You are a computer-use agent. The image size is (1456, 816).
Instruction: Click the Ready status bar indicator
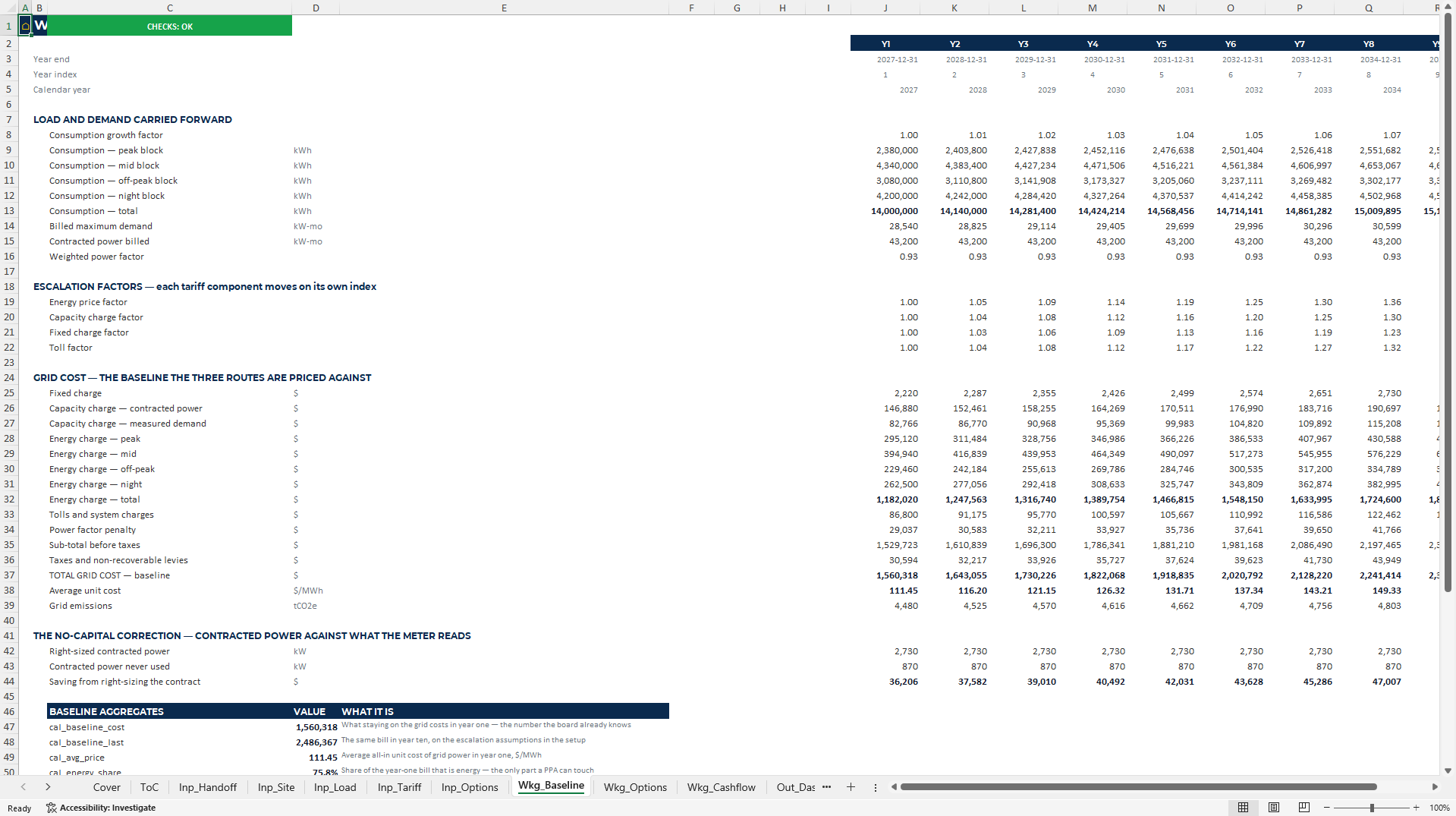[x=19, y=808]
